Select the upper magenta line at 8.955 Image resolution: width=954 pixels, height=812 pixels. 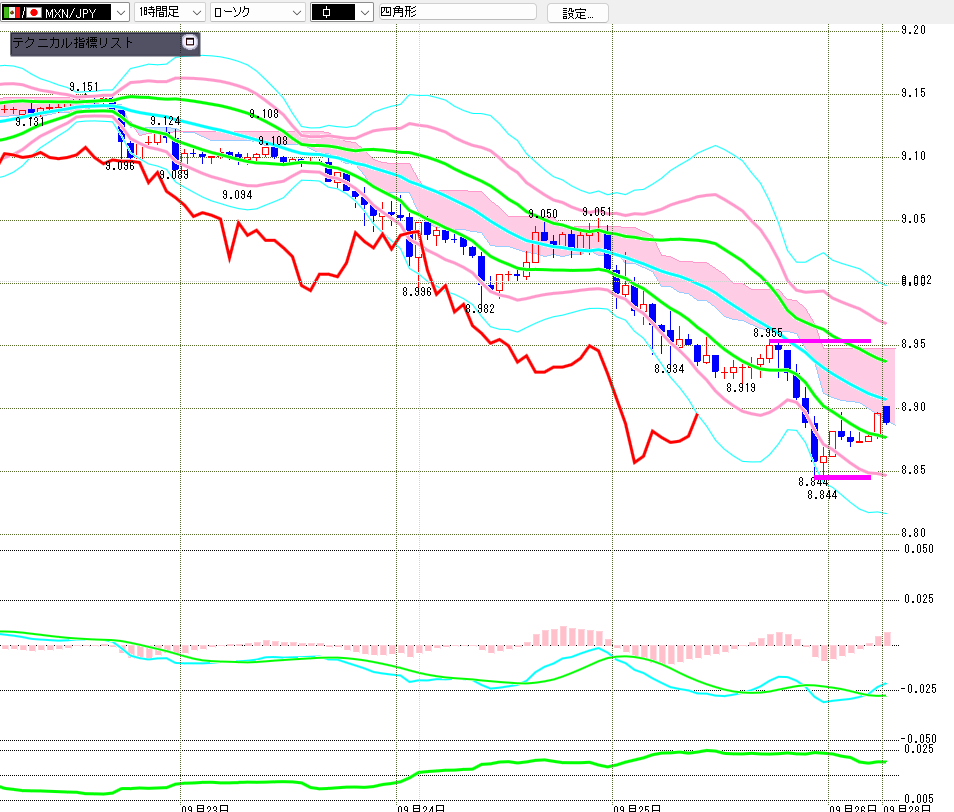[820, 341]
